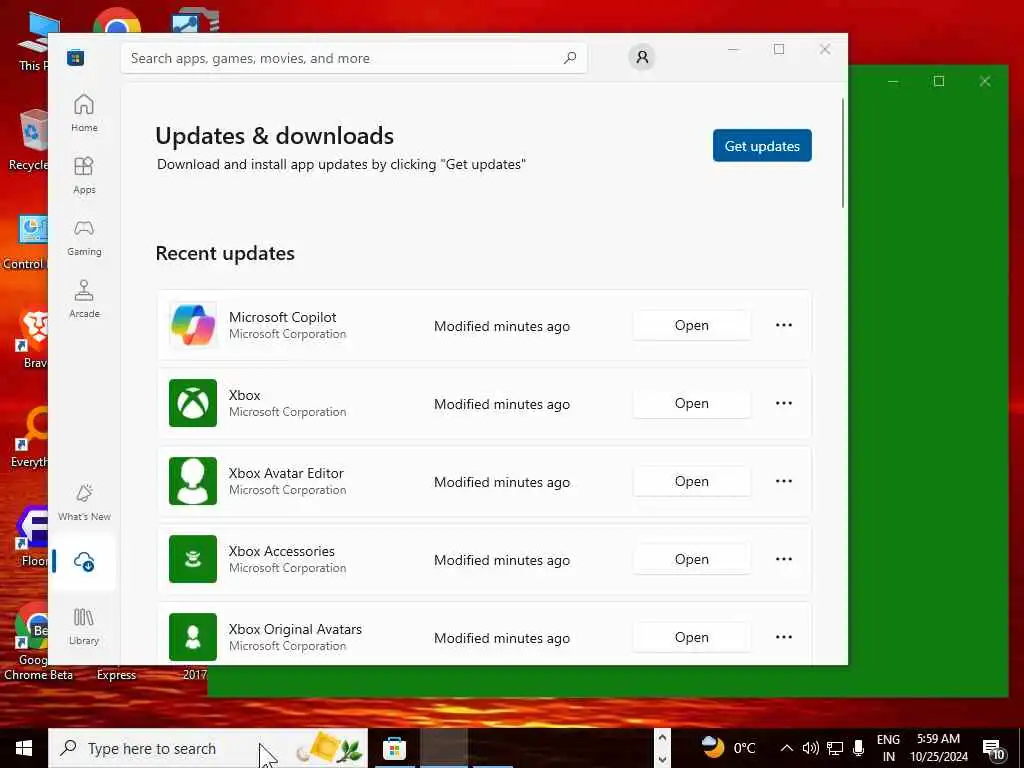Click the Microsoft Copilot app icon

pyautogui.click(x=193, y=325)
